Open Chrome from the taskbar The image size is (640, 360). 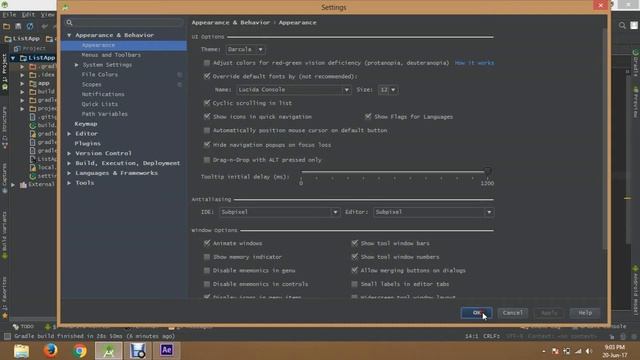[x=80, y=351]
